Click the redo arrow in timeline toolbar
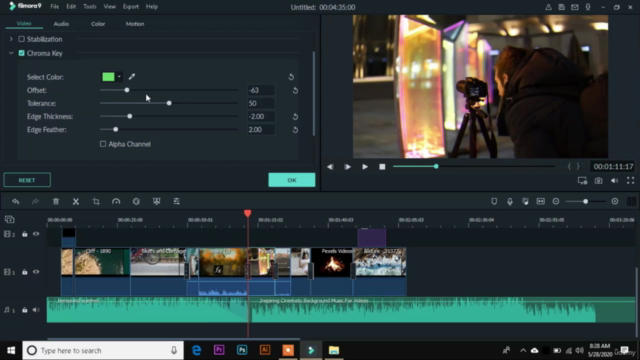640x360 pixels. [36, 201]
